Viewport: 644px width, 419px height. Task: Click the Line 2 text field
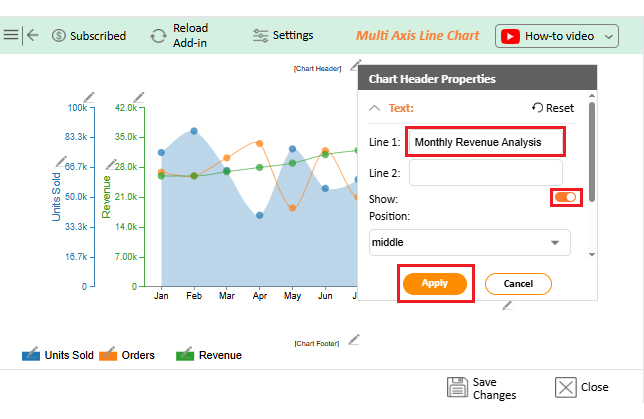coord(485,172)
